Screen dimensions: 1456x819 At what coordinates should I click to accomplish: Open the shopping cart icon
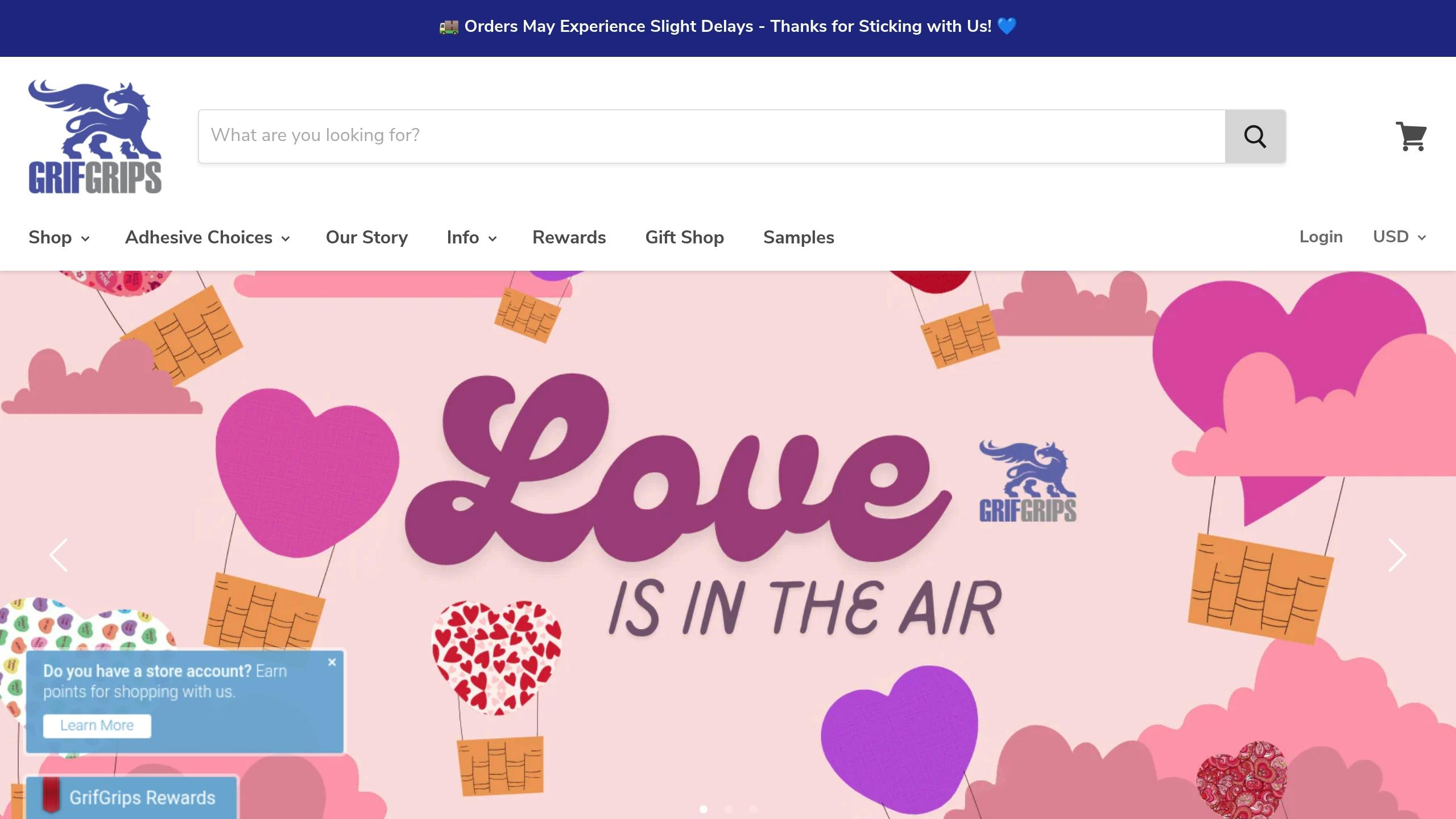pyautogui.click(x=1411, y=136)
